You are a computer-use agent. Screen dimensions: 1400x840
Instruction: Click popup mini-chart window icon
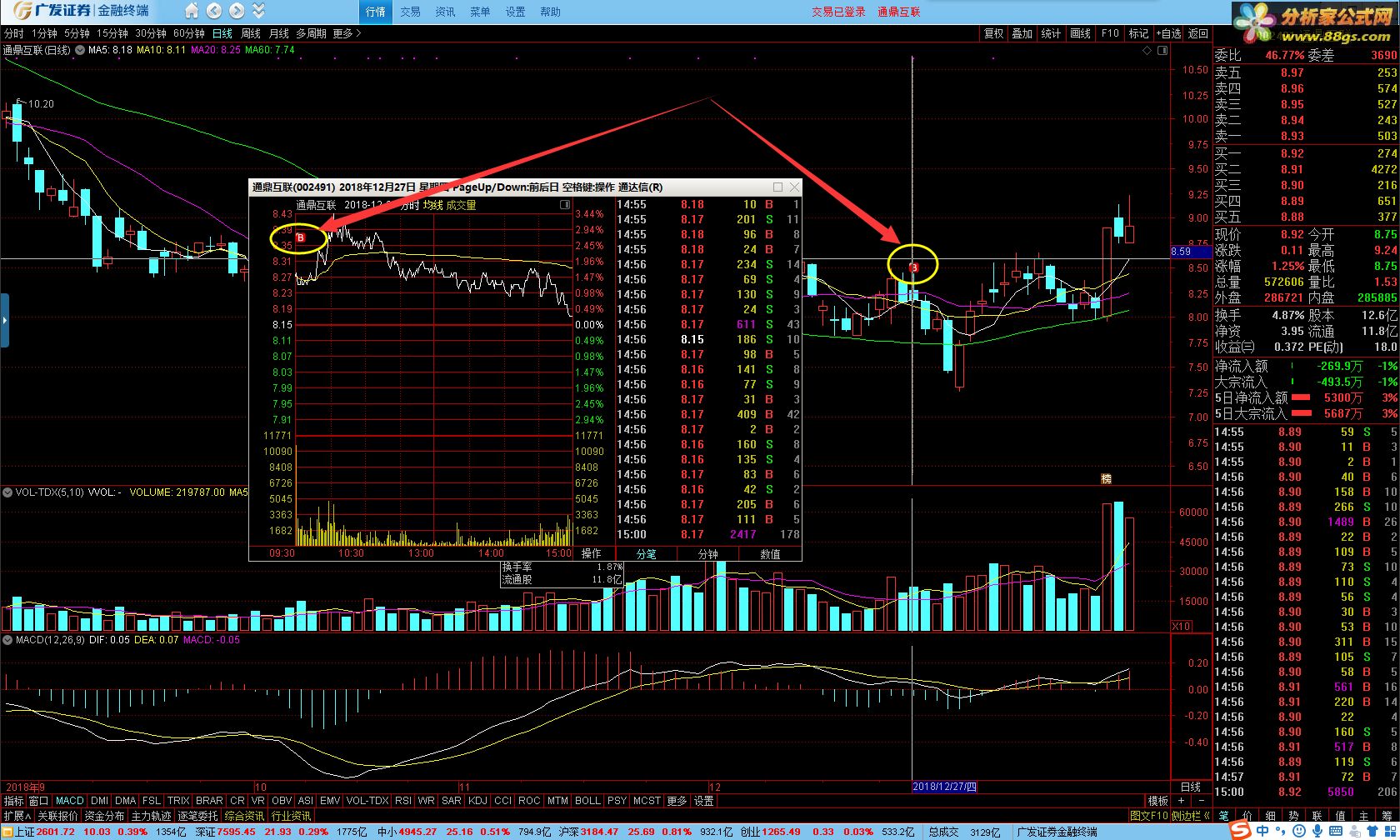(565, 204)
